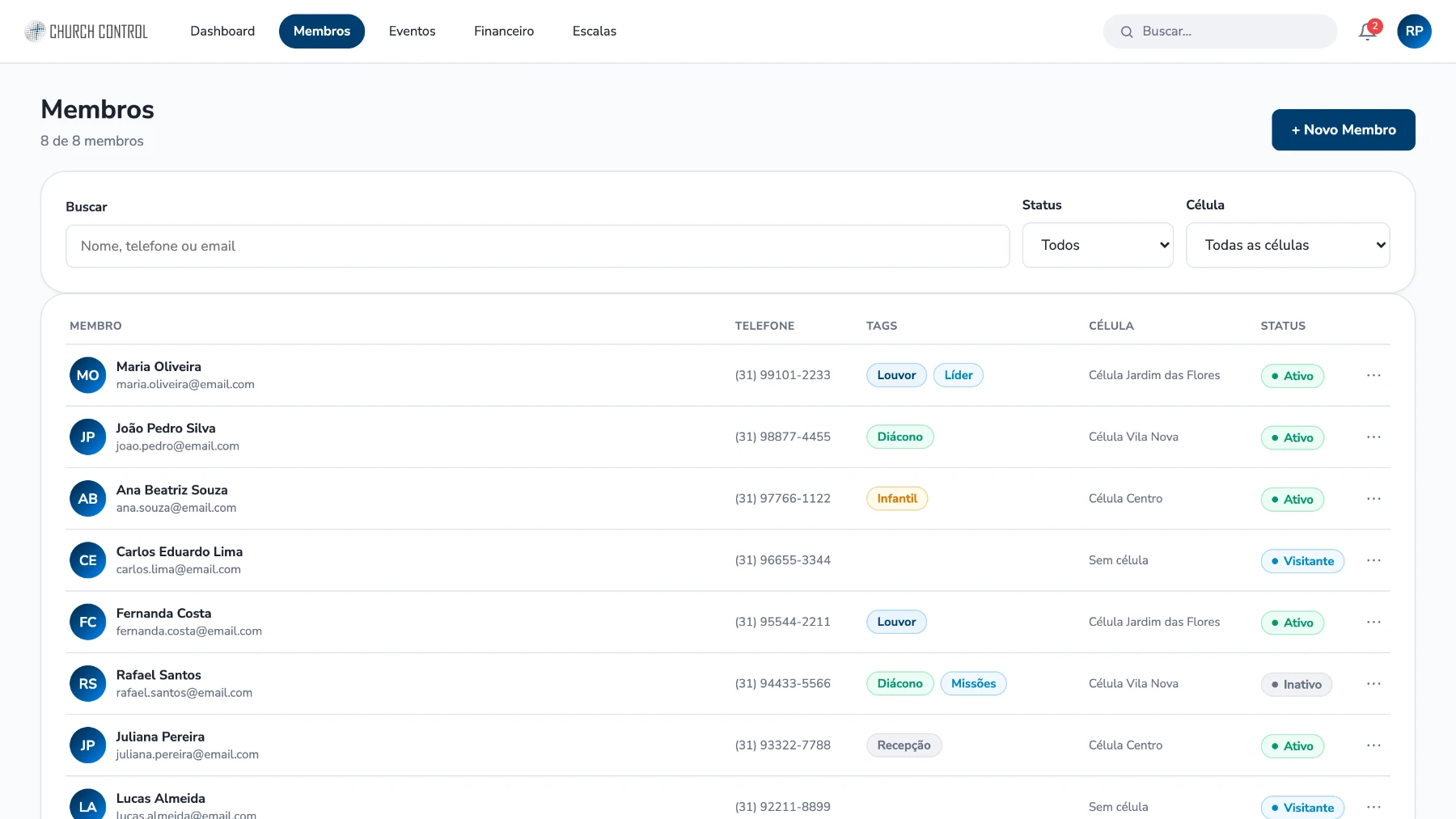This screenshot has width=1456, height=819.
Task: Click the Church Control logo
Action: (86, 32)
